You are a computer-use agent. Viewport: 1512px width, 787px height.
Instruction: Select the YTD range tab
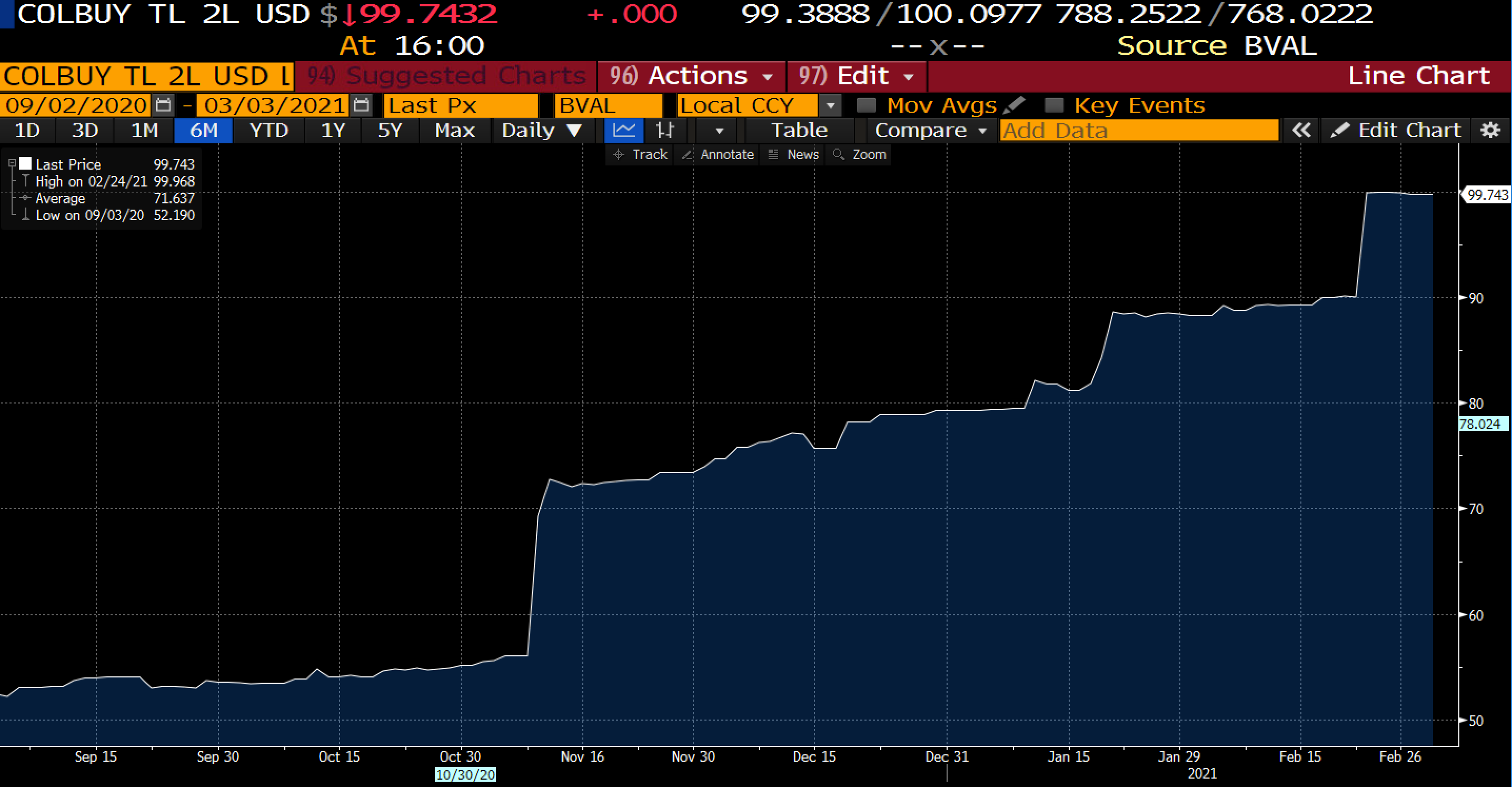pyautogui.click(x=269, y=131)
